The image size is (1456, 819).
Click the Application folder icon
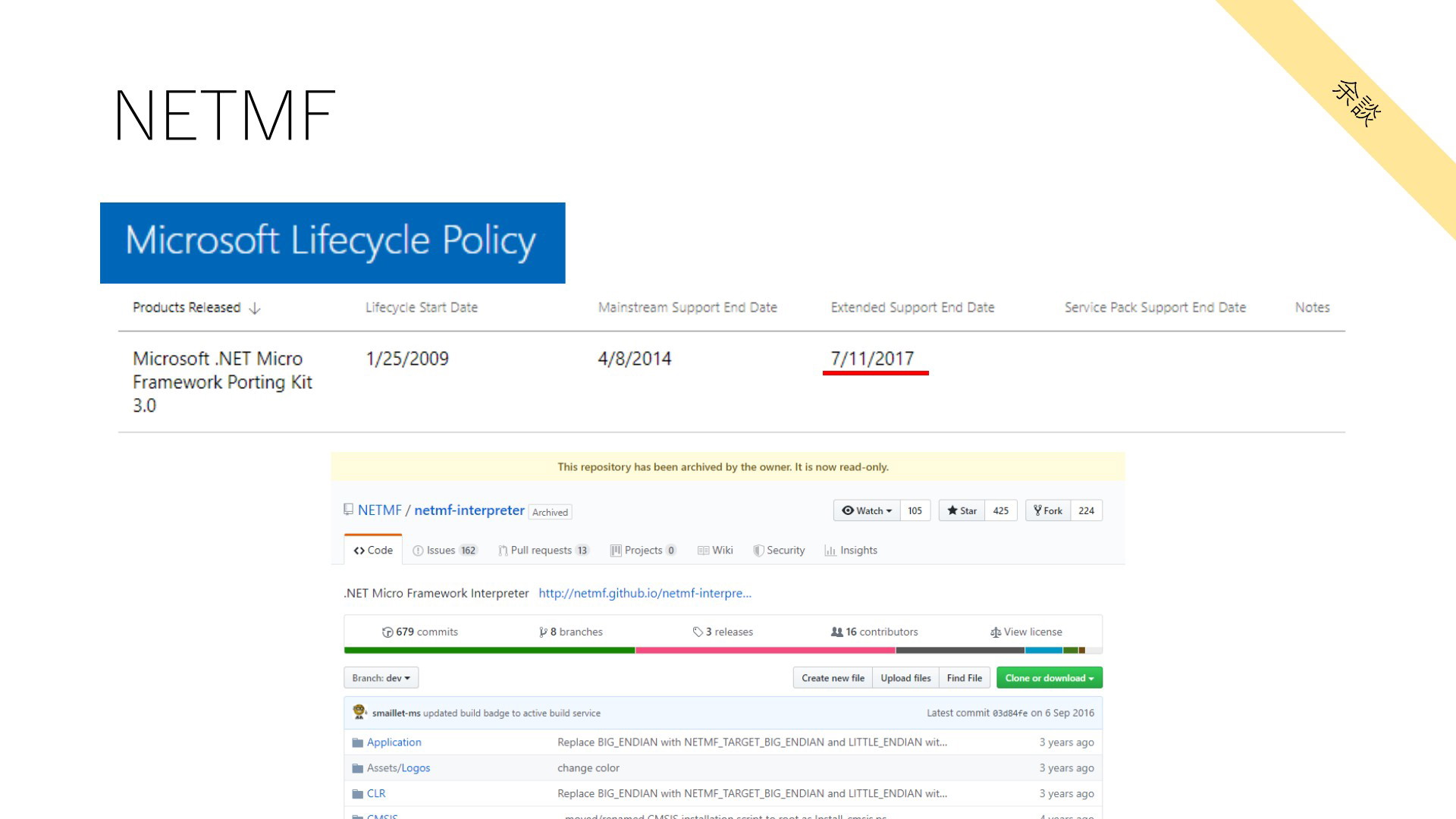click(x=358, y=742)
